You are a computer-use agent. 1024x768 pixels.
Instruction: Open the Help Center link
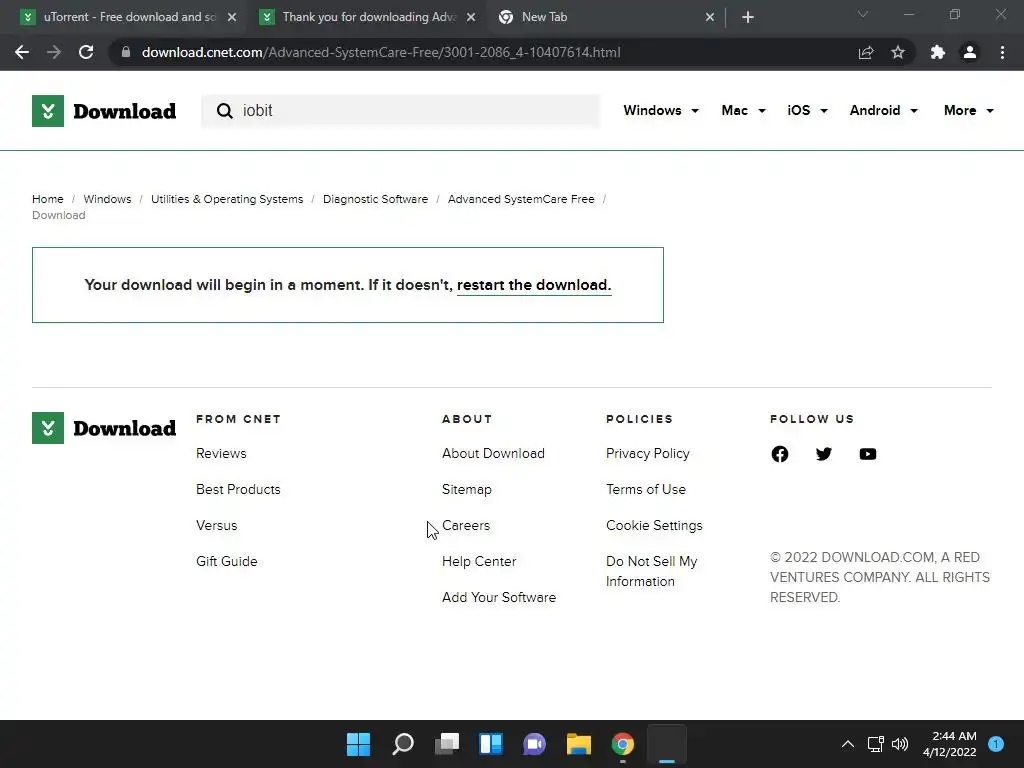[x=479, y=561]
